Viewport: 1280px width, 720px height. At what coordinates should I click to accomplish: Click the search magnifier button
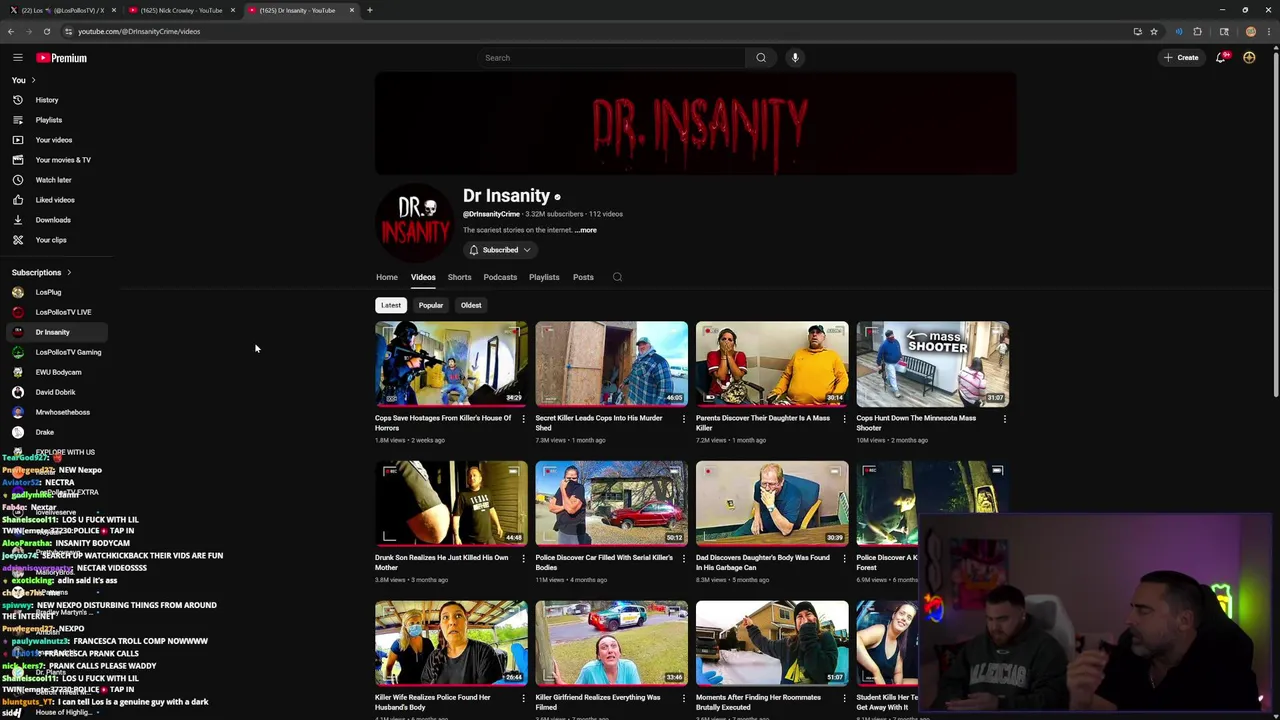[x=761, y=58]
